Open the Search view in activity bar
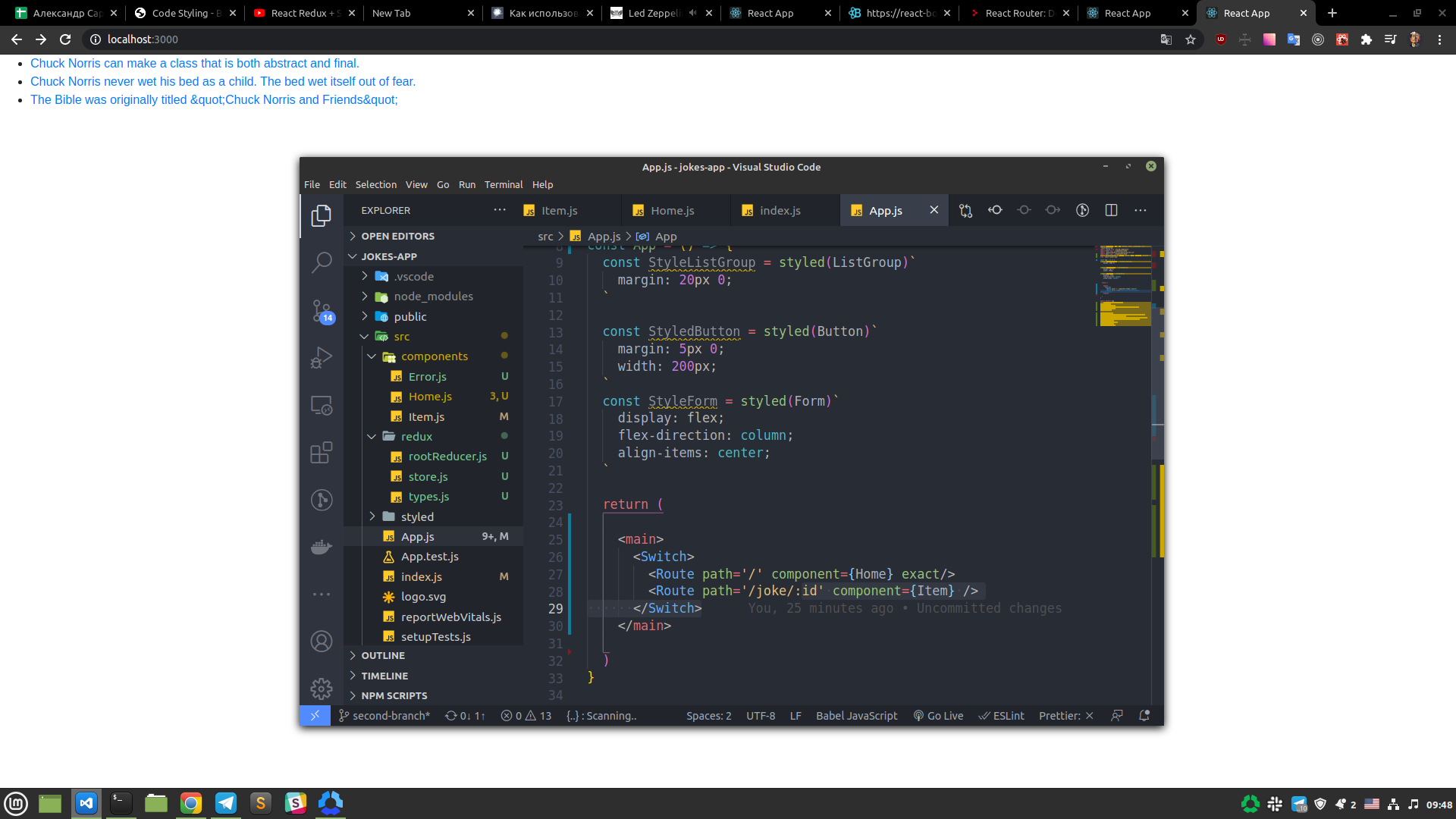This screenshot has height=819, width=1456. coord(322,262)
